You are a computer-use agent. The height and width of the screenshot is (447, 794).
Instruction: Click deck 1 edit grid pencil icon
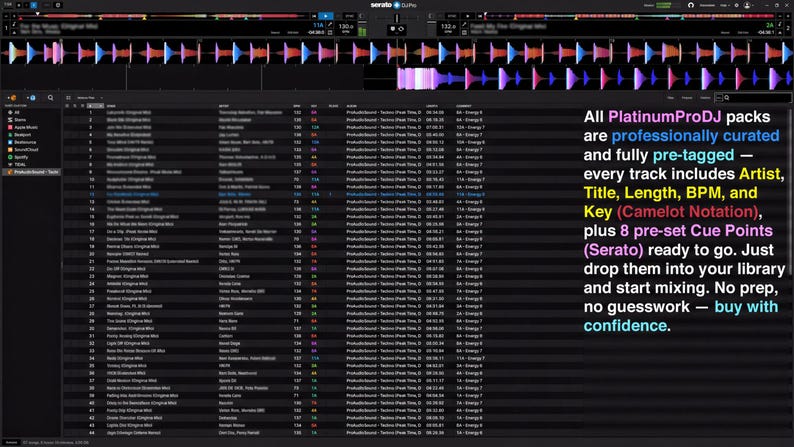click(x=330, y=25)
